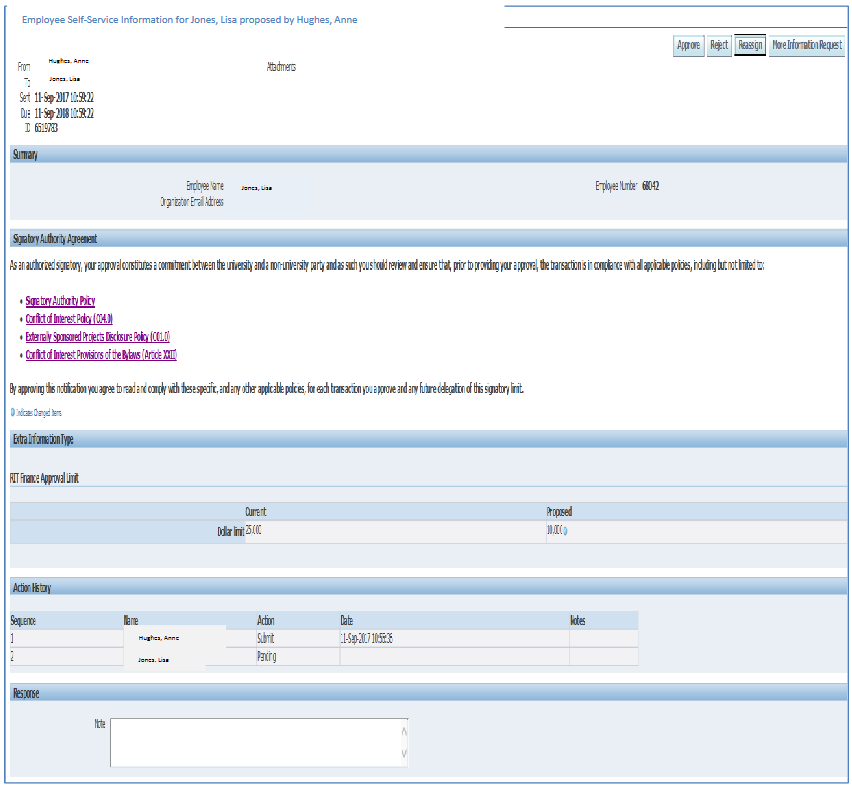Click the Date column header in Action History
852x788 pixels.
click(347, 621)
